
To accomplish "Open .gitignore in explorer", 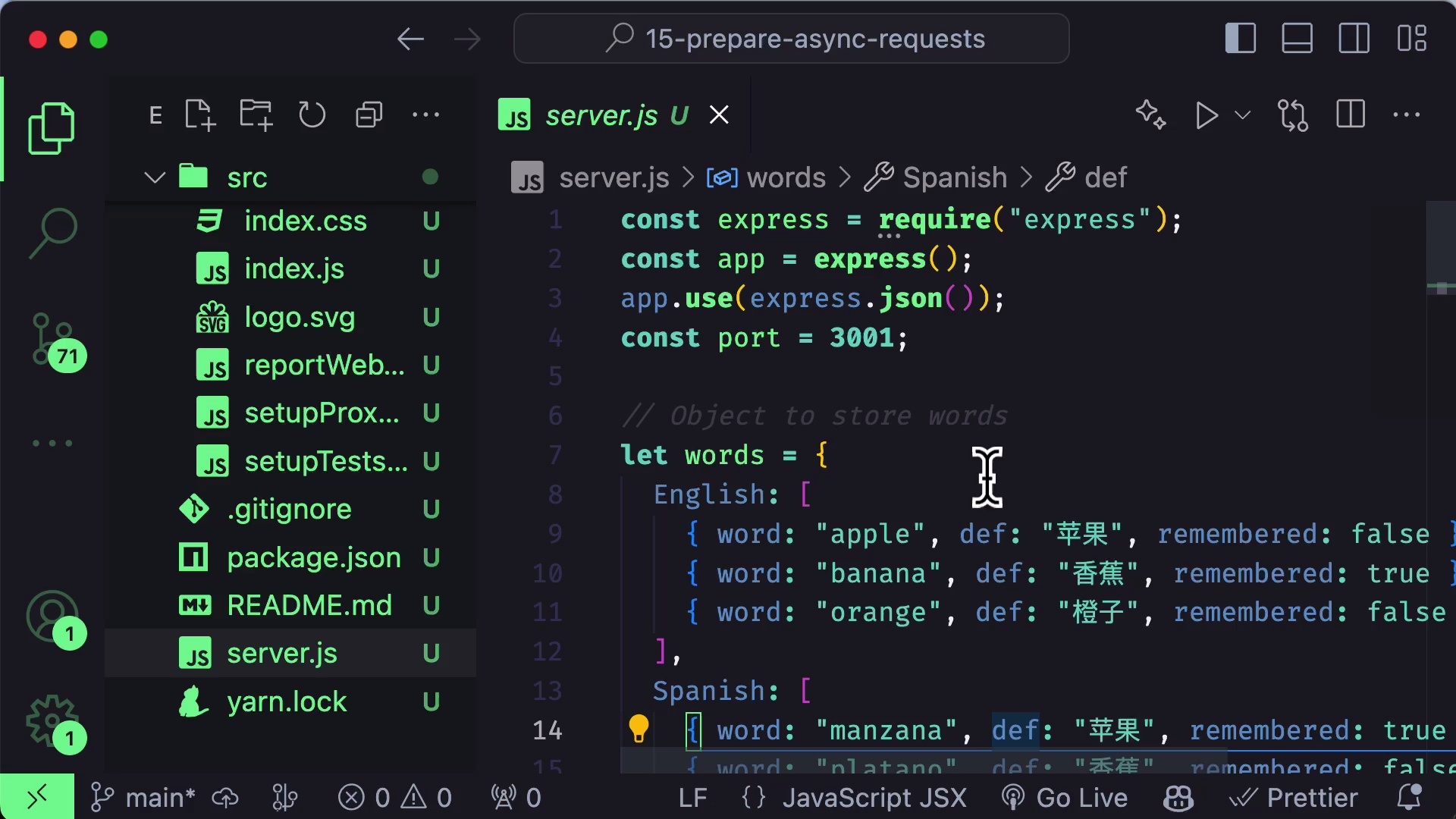I will click(x=290, y=510).
